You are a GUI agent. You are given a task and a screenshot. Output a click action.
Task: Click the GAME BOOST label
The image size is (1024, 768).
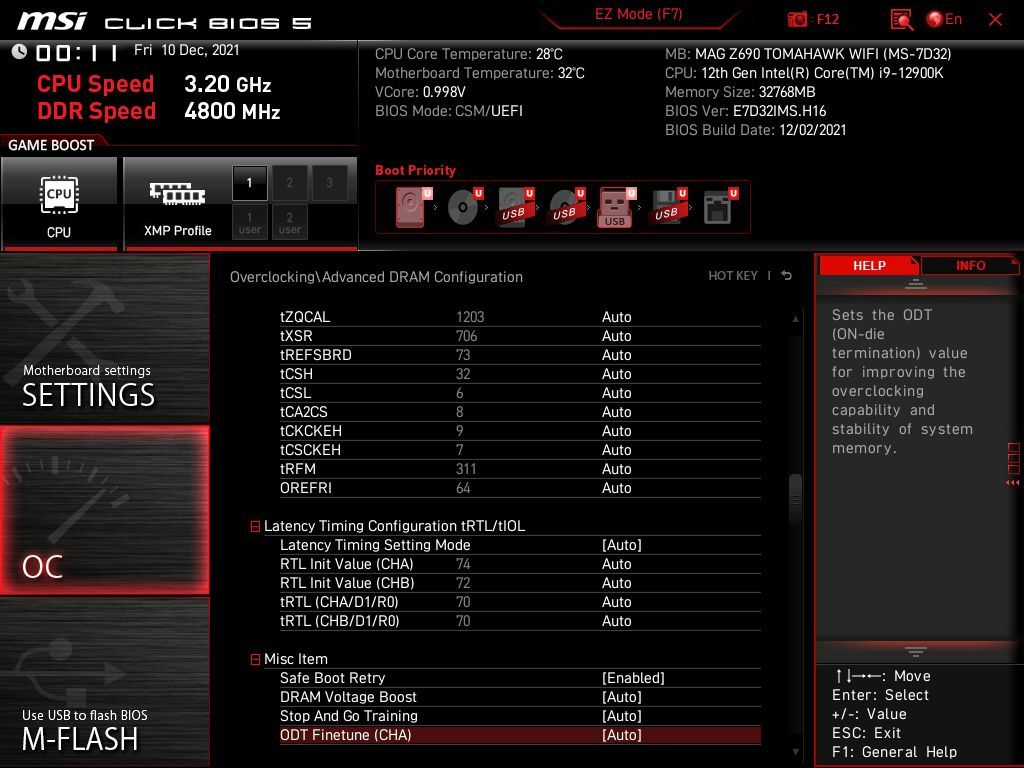point(51,145)
